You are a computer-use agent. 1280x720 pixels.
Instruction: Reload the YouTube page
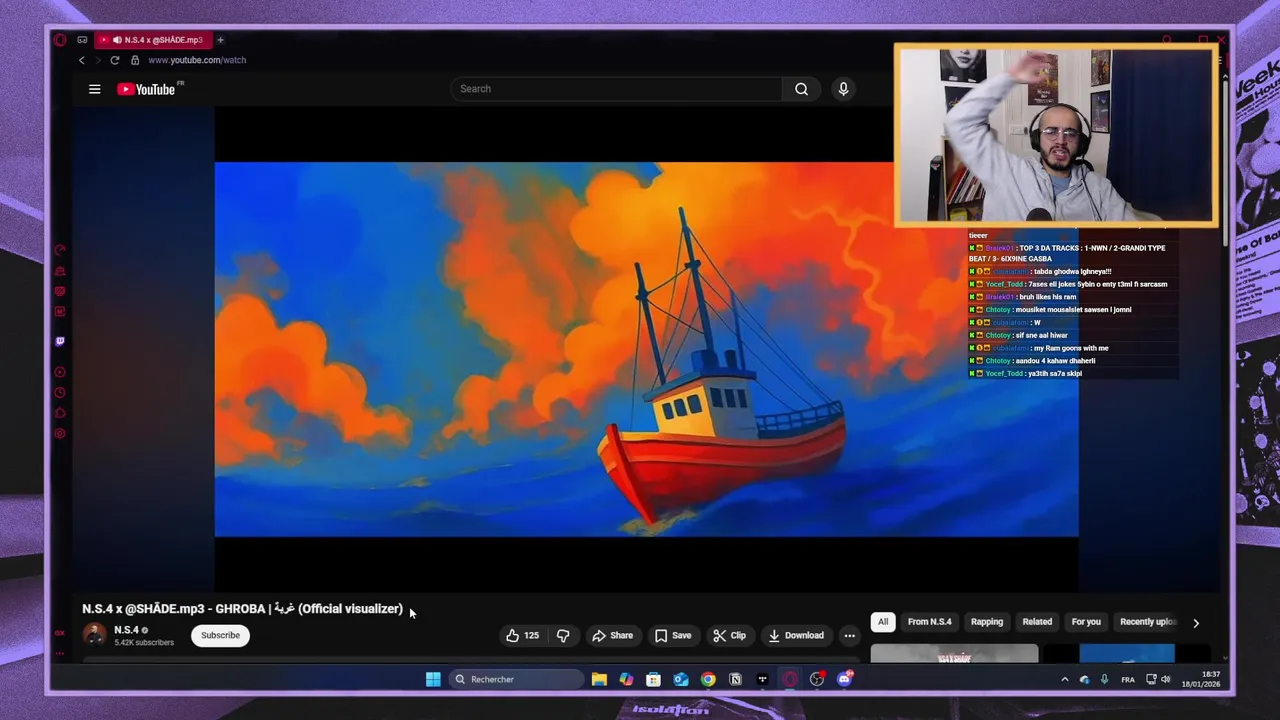[x=114, y=60]
